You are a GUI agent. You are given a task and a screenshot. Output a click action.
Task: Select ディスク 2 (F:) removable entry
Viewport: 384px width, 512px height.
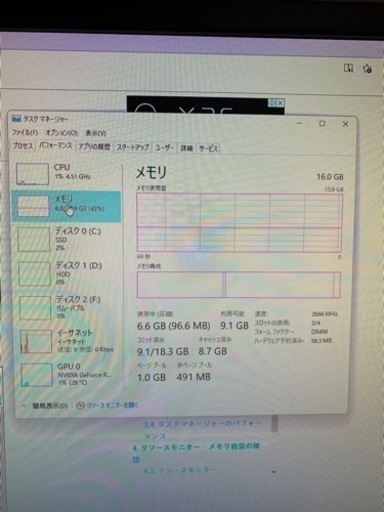[x=66, y=307]
